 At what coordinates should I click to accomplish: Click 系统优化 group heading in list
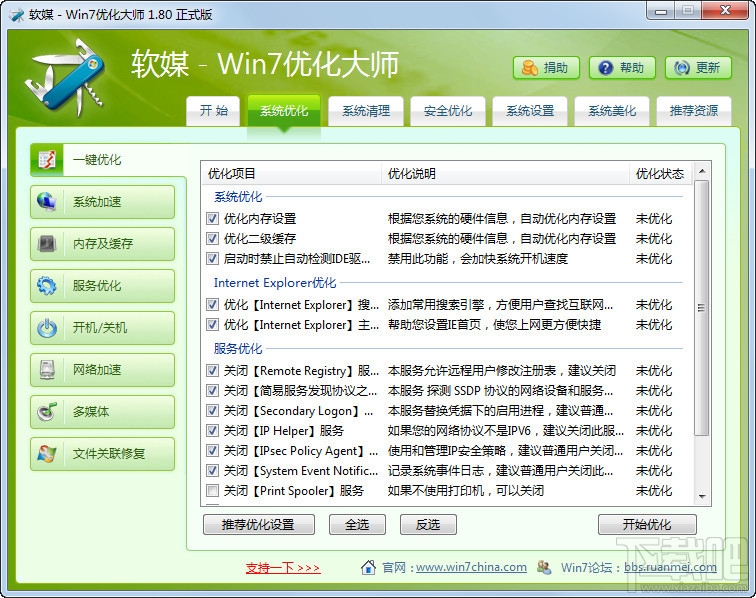pyautogui.click(x=238, y=197)
